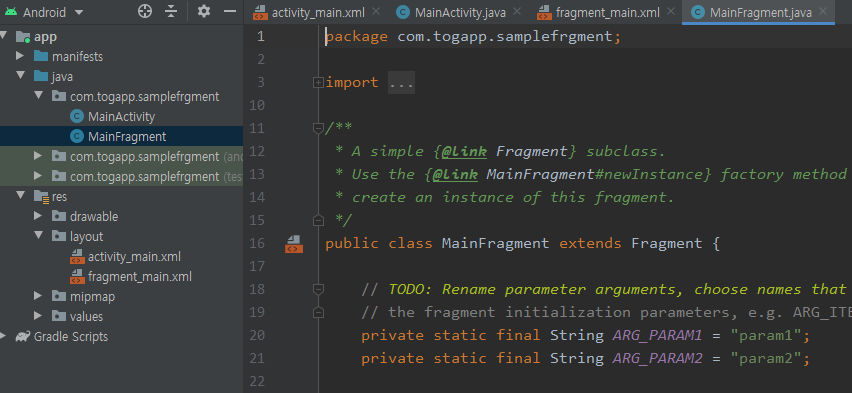The height and width of the screenshot is (393, 852).
Task: Expand the manifests folder
Action: coord(20,56)
